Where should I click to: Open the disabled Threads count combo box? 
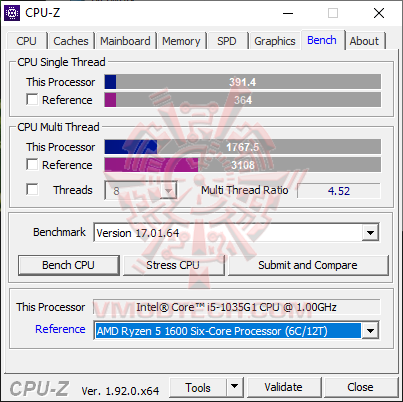[x=141, y=191]
